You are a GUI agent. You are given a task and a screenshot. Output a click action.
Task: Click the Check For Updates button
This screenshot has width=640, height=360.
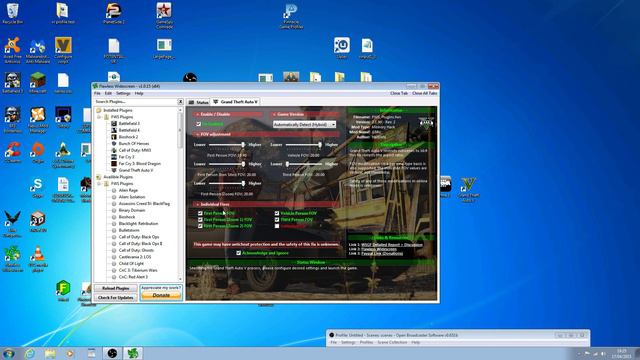(x=116, y=298)
